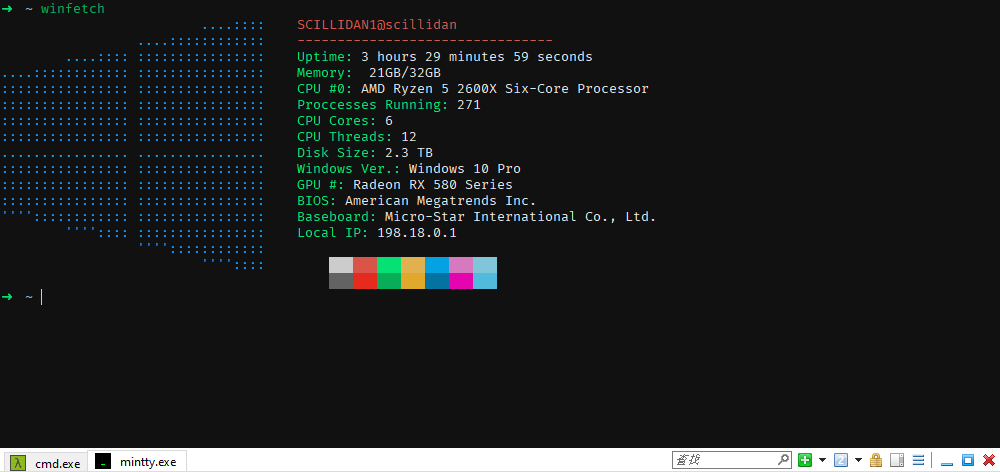Switch to the mintty.exe tab
1000x472 pixels.
137,462
